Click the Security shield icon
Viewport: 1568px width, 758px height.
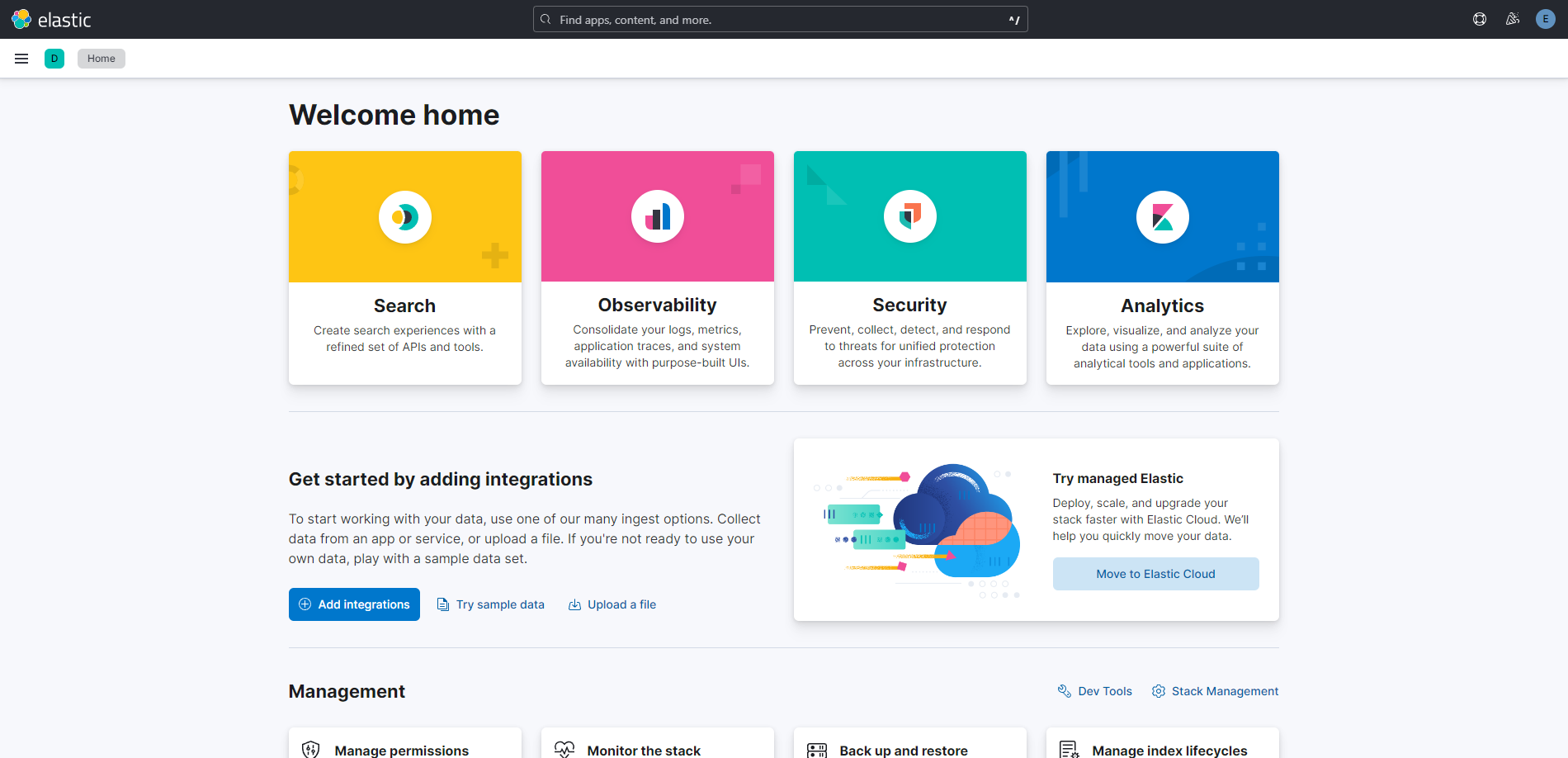point(909,217)
